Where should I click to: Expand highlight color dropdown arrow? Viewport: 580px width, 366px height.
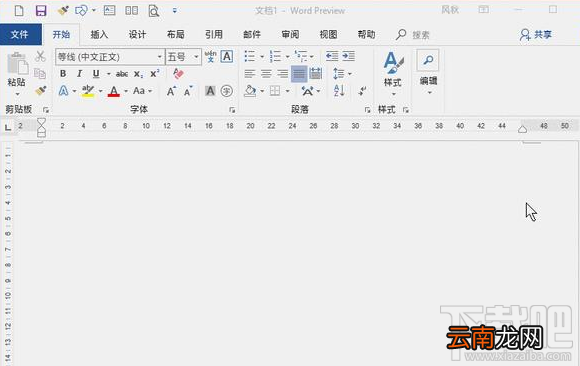100,91
